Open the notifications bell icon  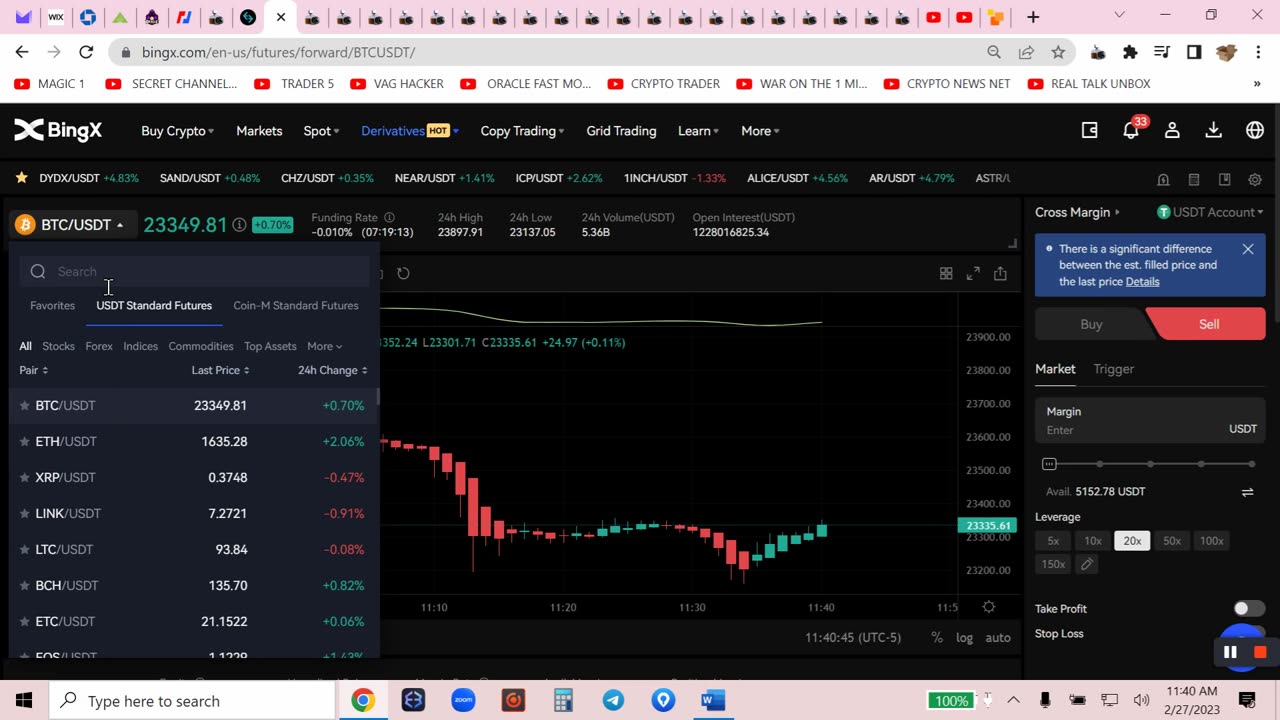(1130, 130)
